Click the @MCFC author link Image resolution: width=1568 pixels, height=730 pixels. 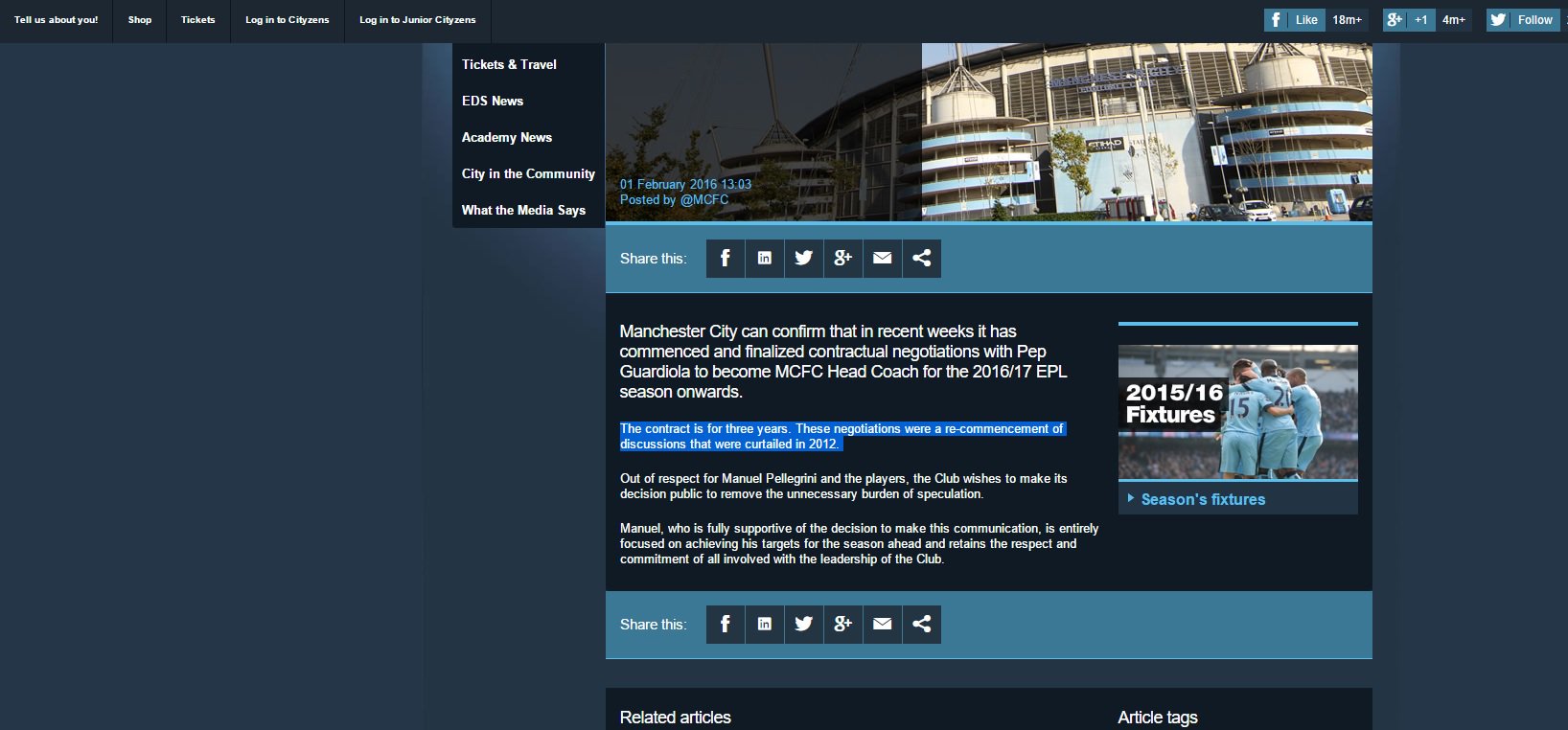tap(704, 200)
